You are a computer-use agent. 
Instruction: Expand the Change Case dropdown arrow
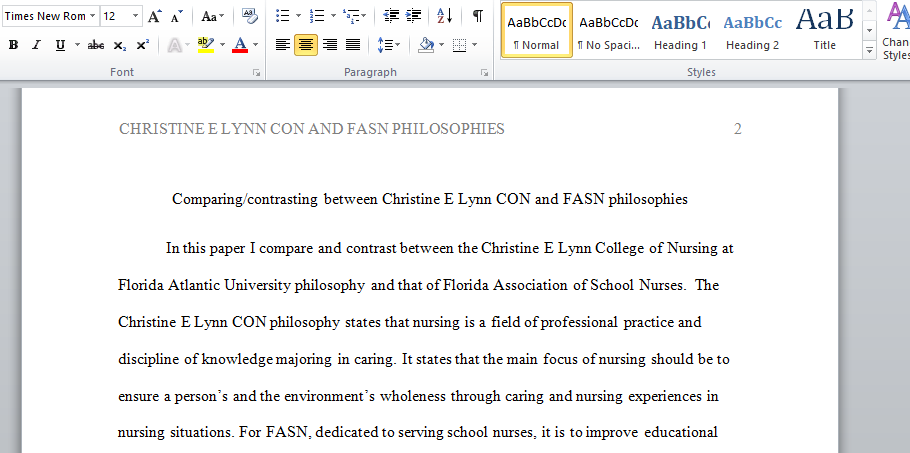click(222, 16)
